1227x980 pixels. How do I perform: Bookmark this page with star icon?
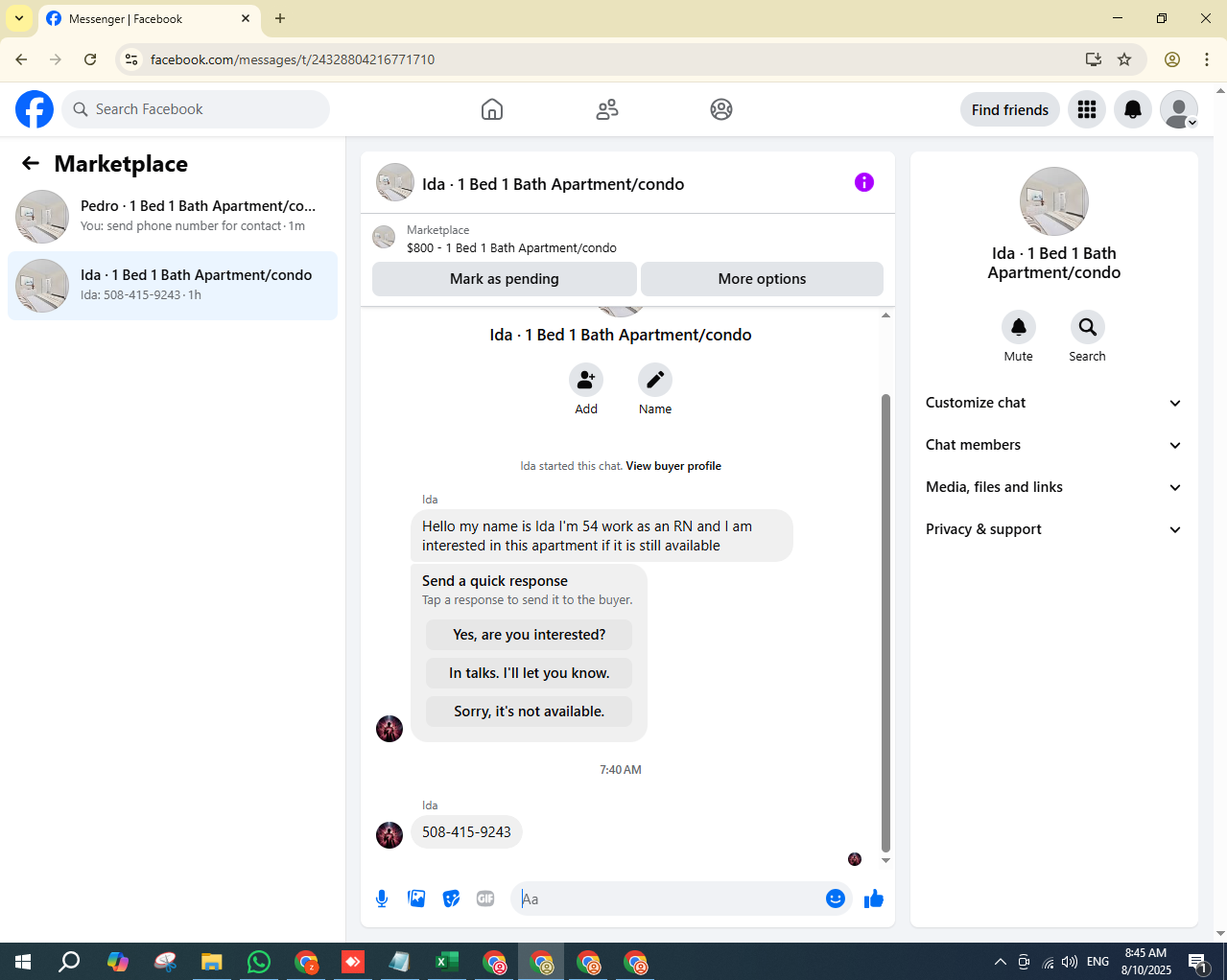click(x=1124, y=59)
